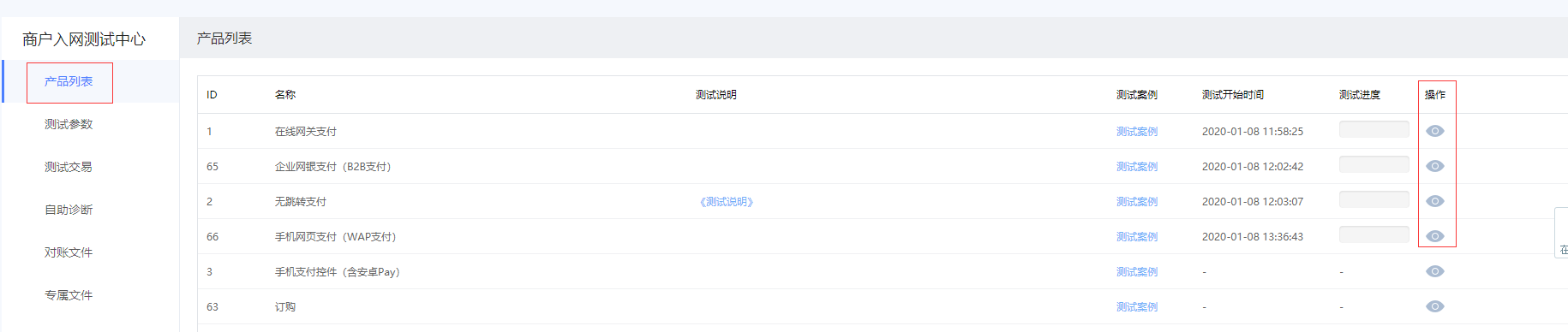1568x332 pixels.
Task: Click 测试案例 link for 手机支付控件
Action: coord(1136,272)
